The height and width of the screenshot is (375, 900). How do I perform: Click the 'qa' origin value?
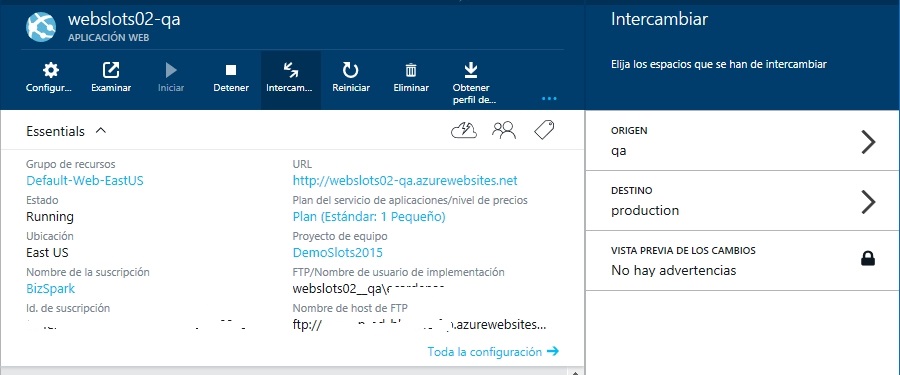coord(618,151)
